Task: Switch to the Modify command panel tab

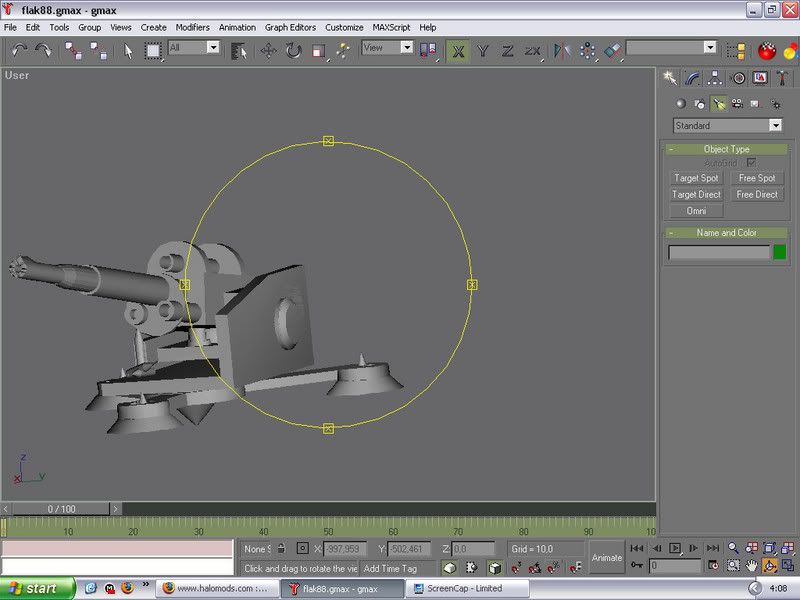Action: pyautogui.click(x=692, y=78)
